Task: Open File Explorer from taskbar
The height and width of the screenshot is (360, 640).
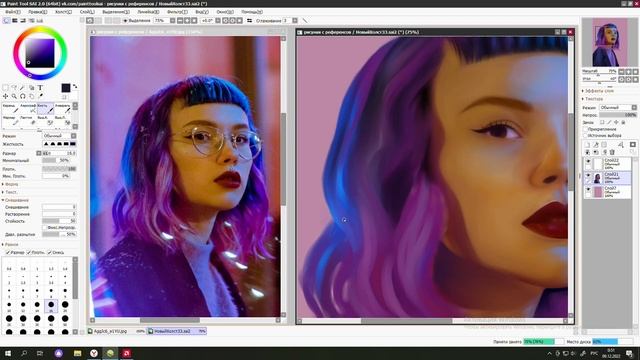Action: (x=78, y=353)
